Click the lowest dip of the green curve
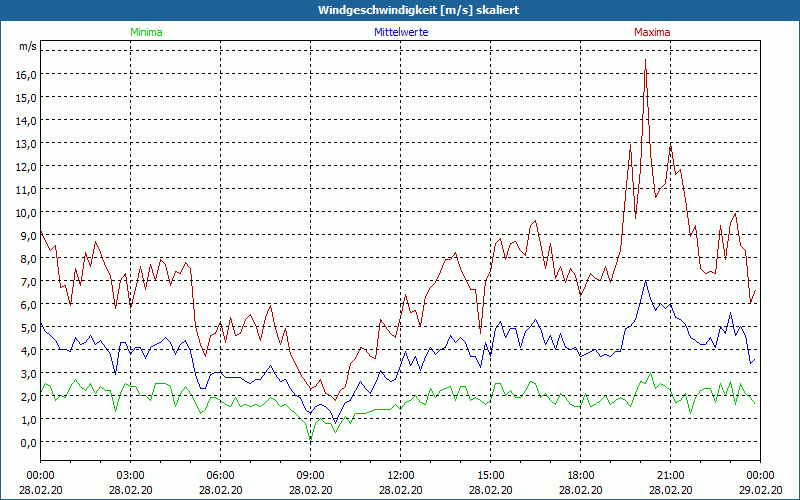 coord(310,439)
